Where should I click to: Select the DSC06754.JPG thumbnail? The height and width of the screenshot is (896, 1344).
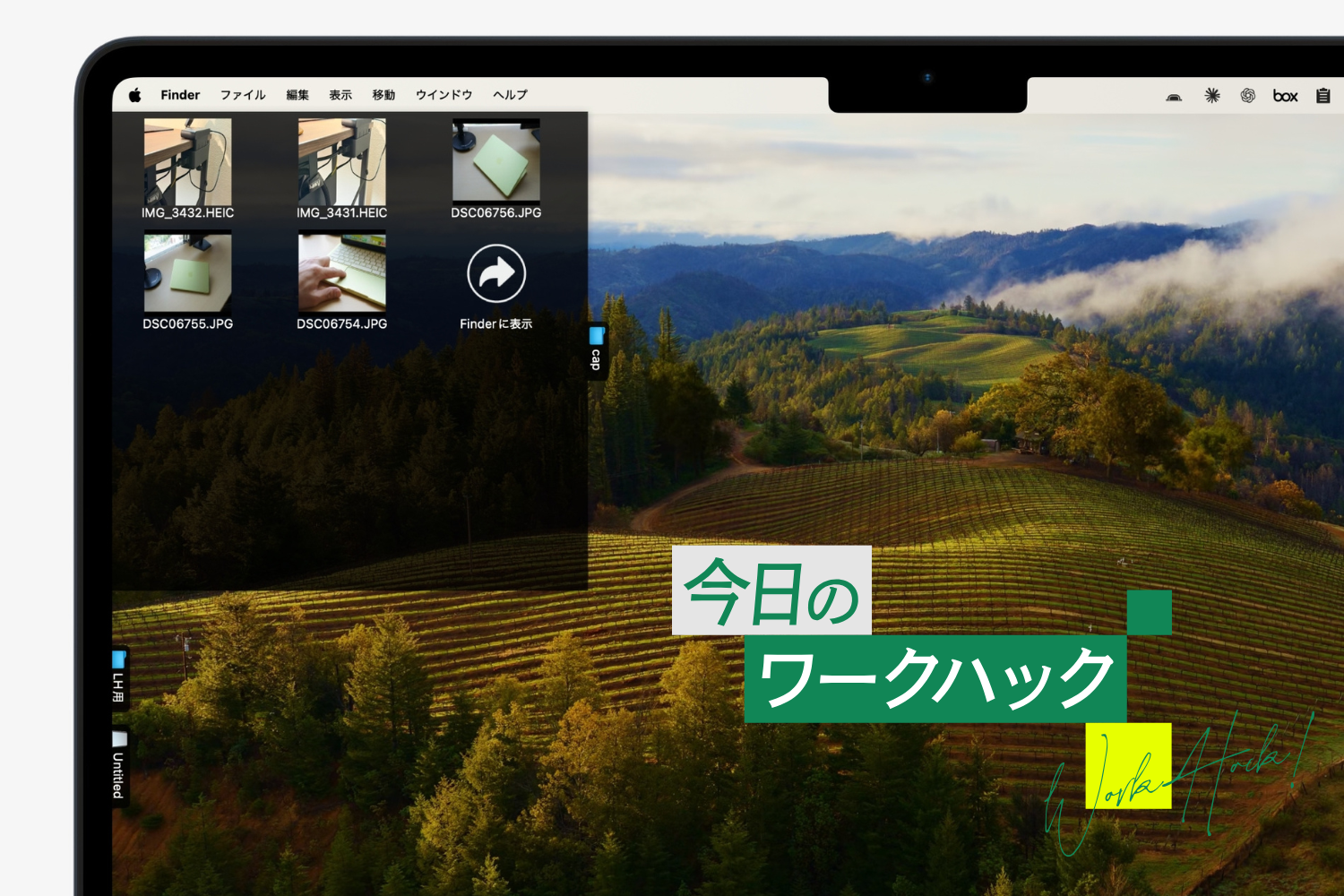point(342,271)
